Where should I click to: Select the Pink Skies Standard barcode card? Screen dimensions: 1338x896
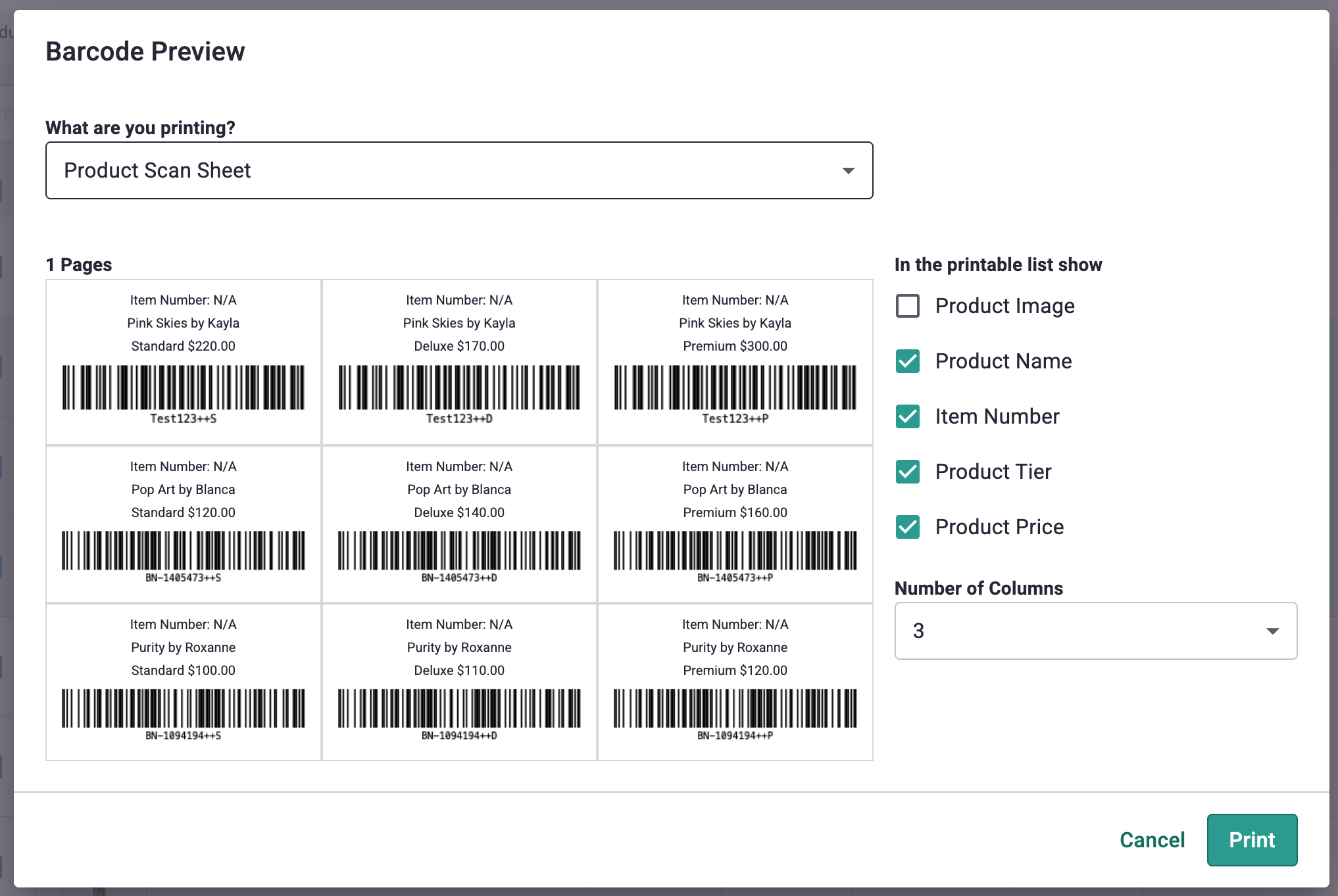[x=183, y=362]
